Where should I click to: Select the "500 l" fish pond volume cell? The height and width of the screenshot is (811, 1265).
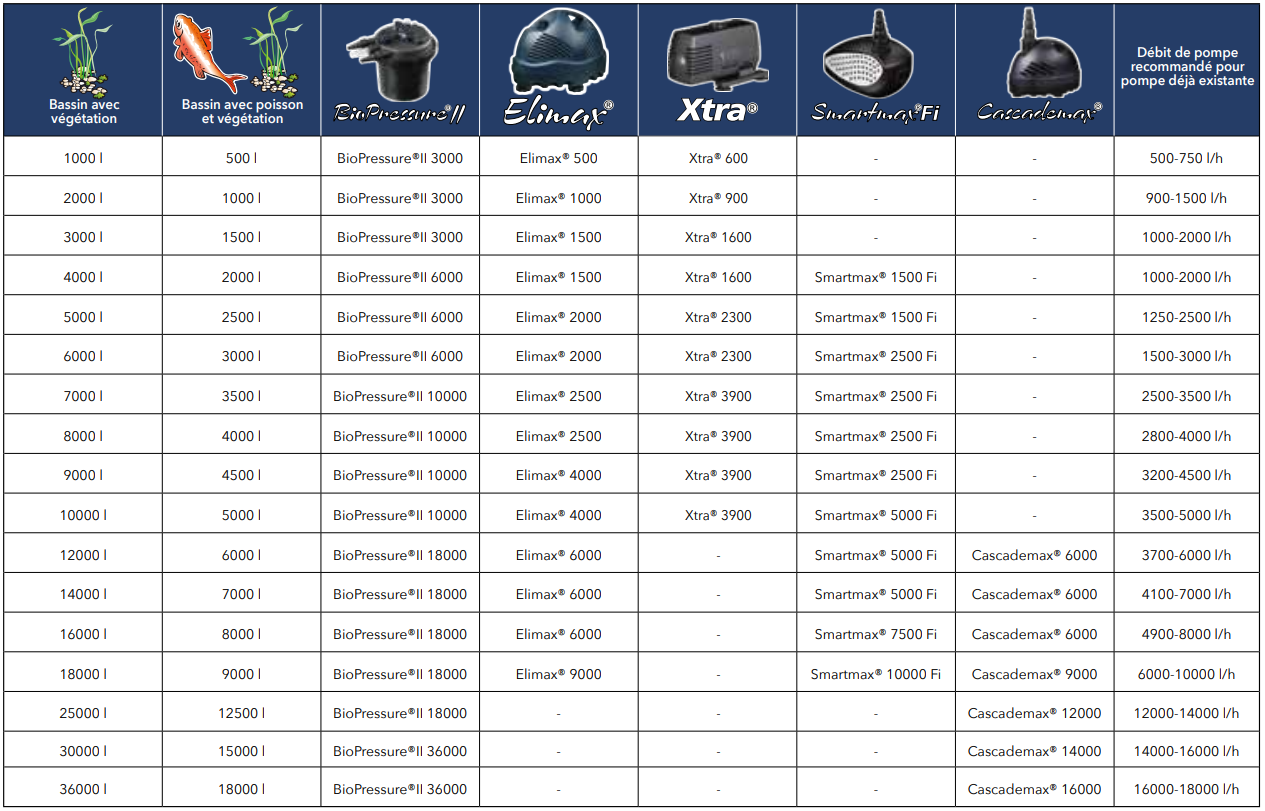tap(241, 158)
